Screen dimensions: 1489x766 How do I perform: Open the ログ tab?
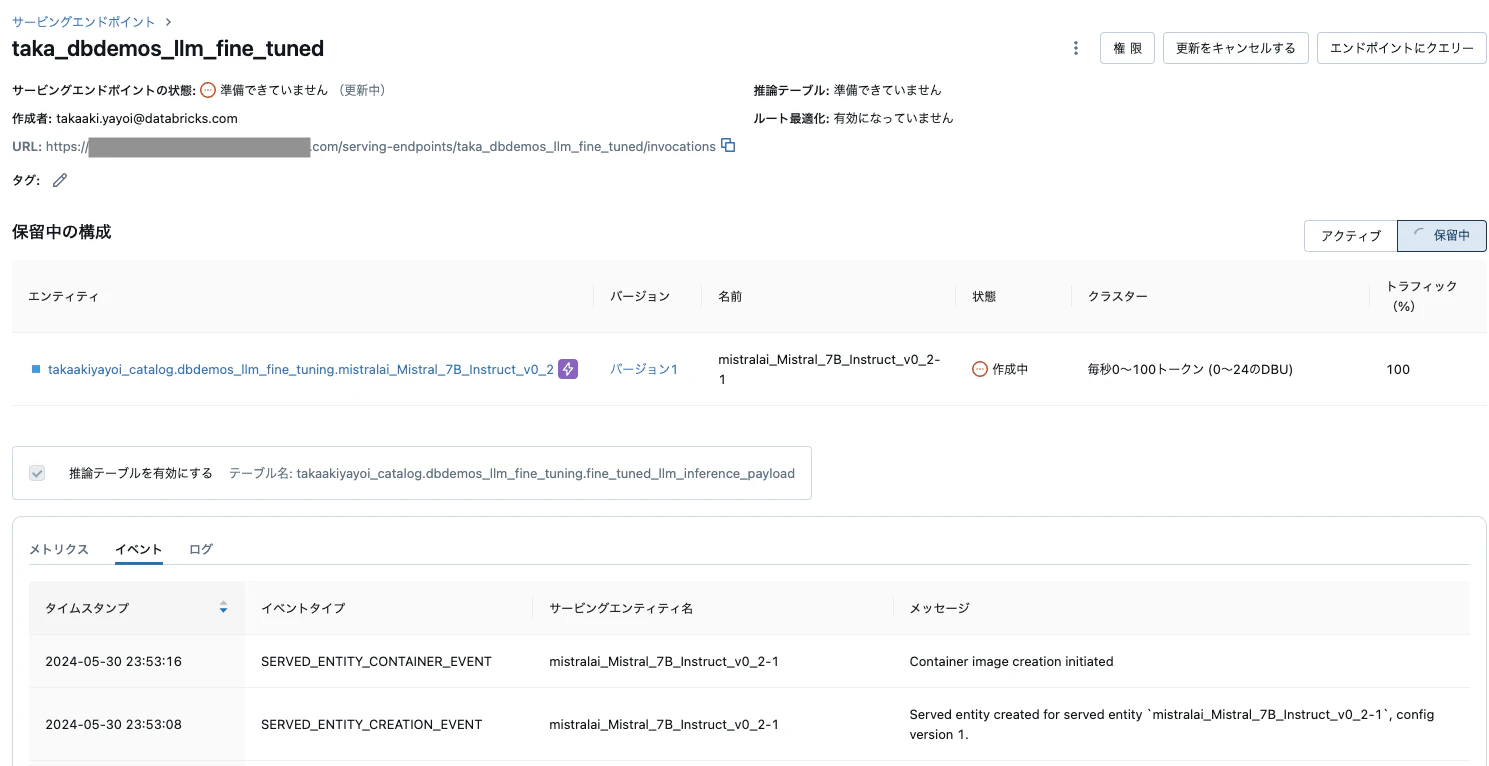[201, 549]
